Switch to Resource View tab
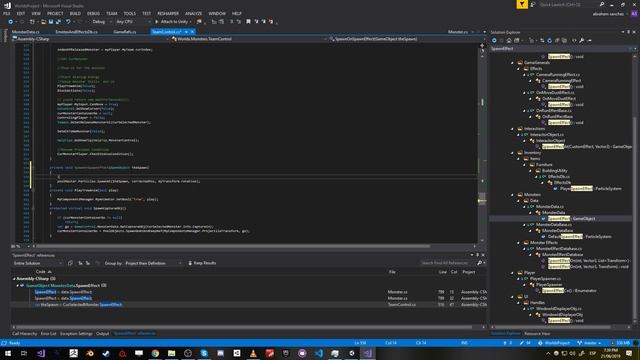The height and width of the screenshot is (360, 640). (x=537, y=333)
